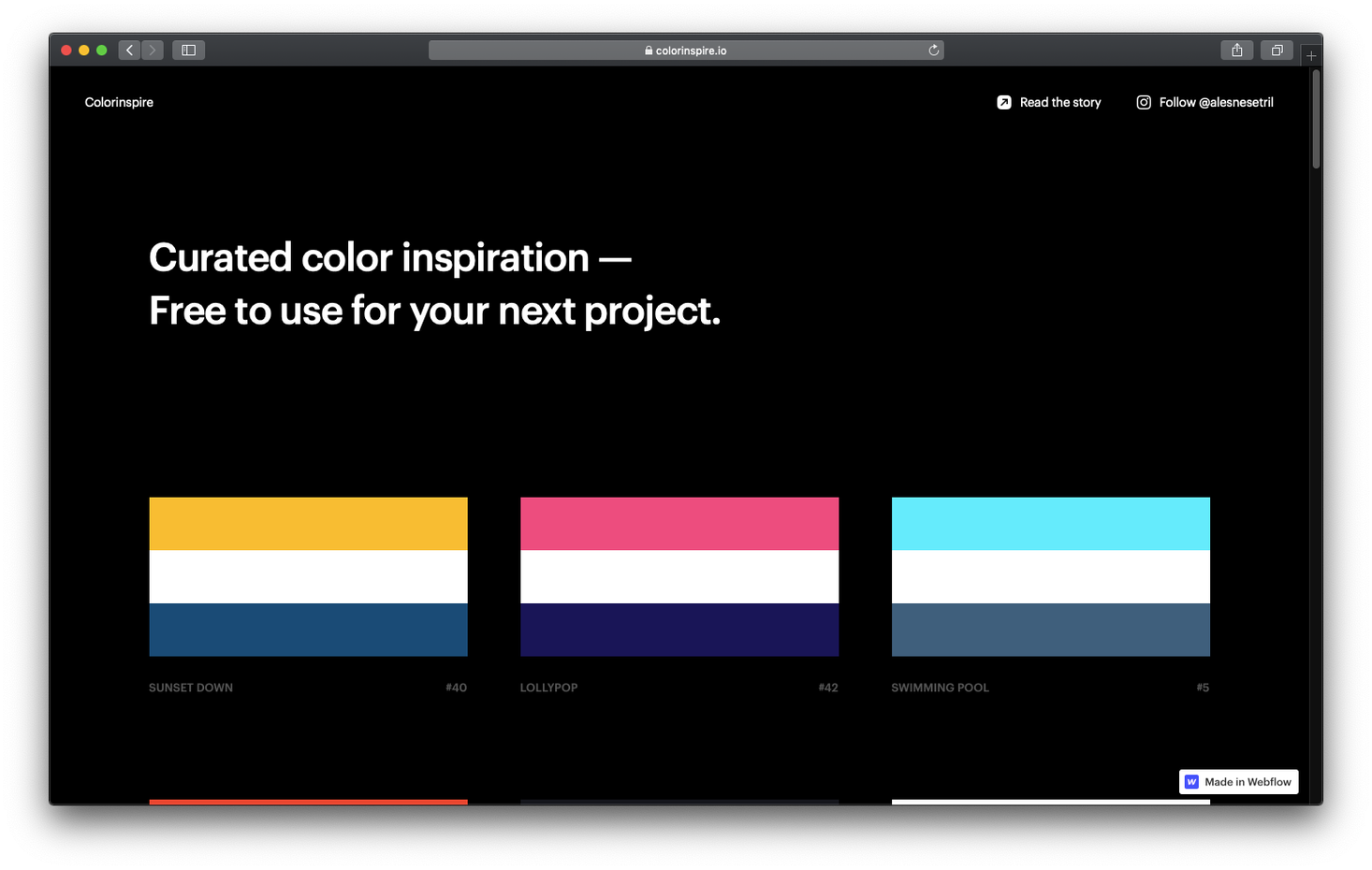This screenshot has width=1372, height=870.
Task: Choose the slate blue stripe of Swimming Pool
Action: point(1051,630)
